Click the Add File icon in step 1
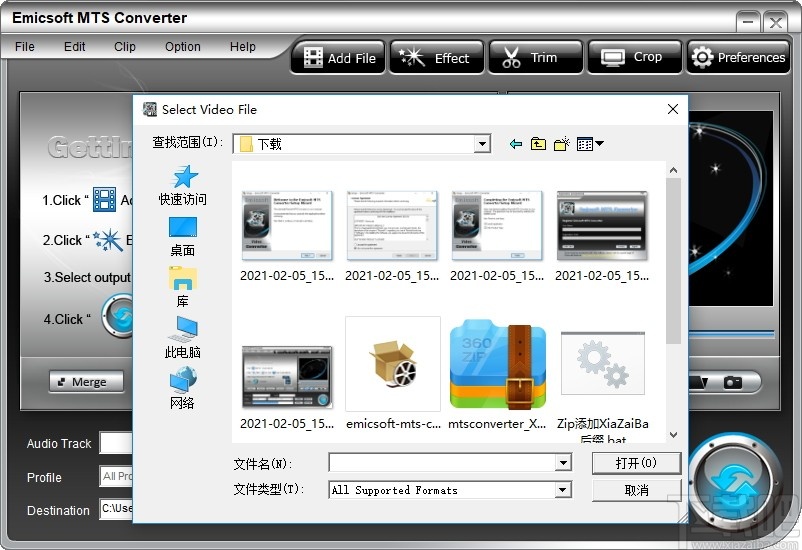 pyautogui.click(x=104, y=200)
